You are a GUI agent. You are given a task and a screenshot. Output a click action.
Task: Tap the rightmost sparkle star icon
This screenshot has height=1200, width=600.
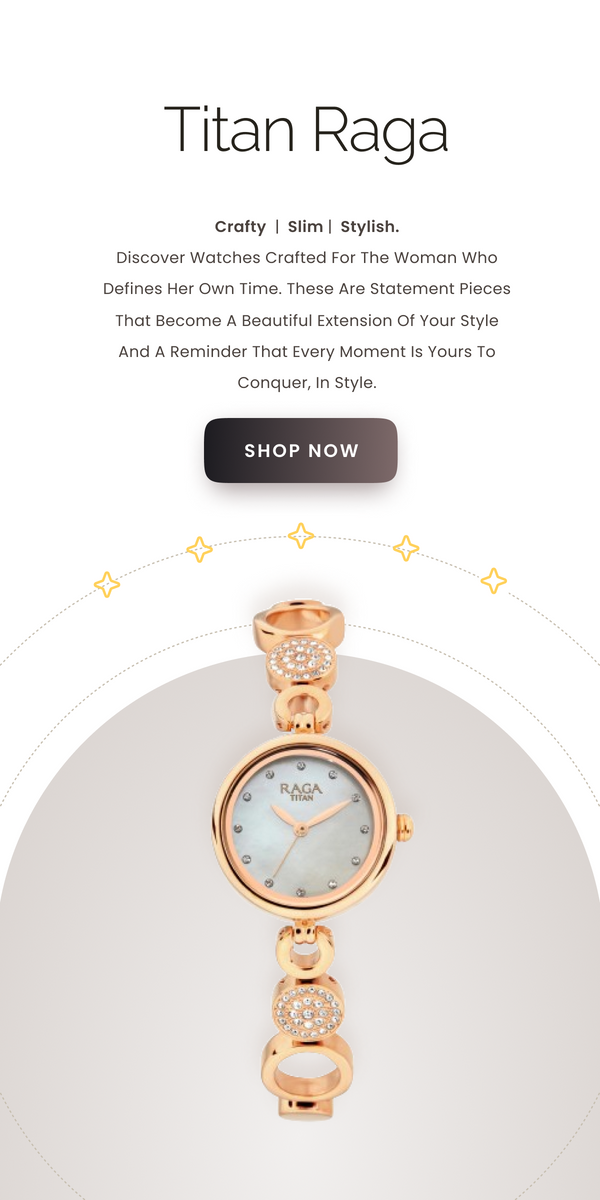493,580
